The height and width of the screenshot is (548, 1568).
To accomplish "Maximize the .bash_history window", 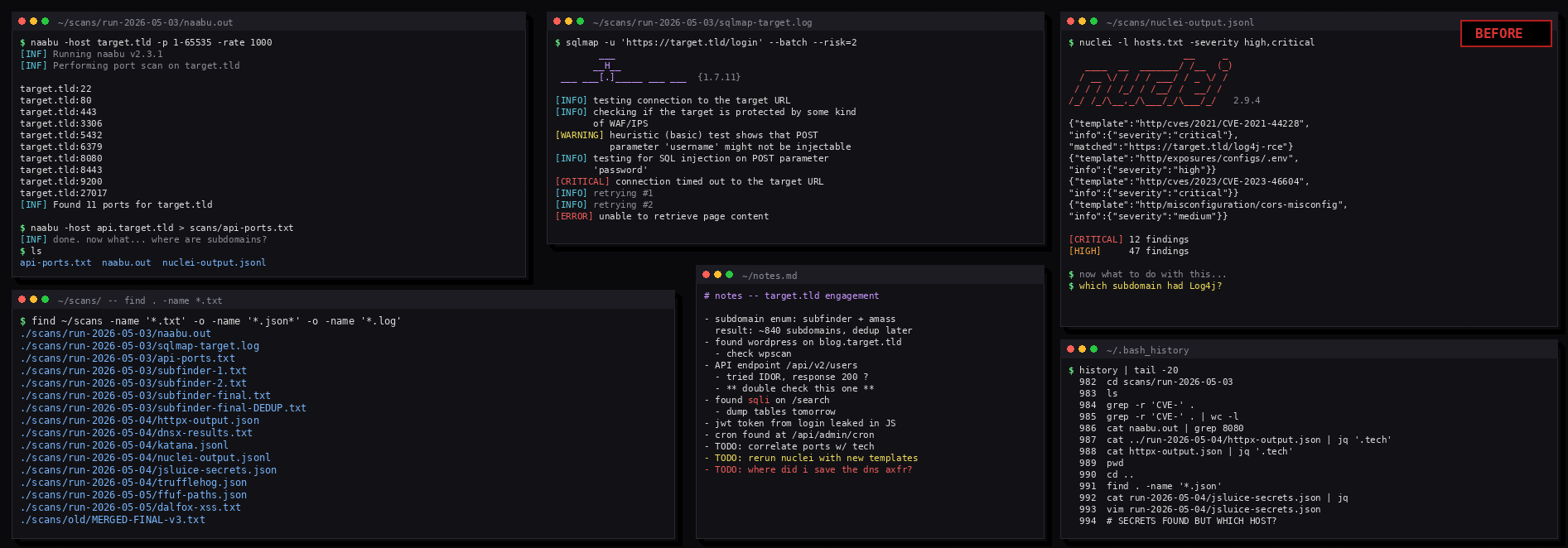I will (x=1094, y=349).
